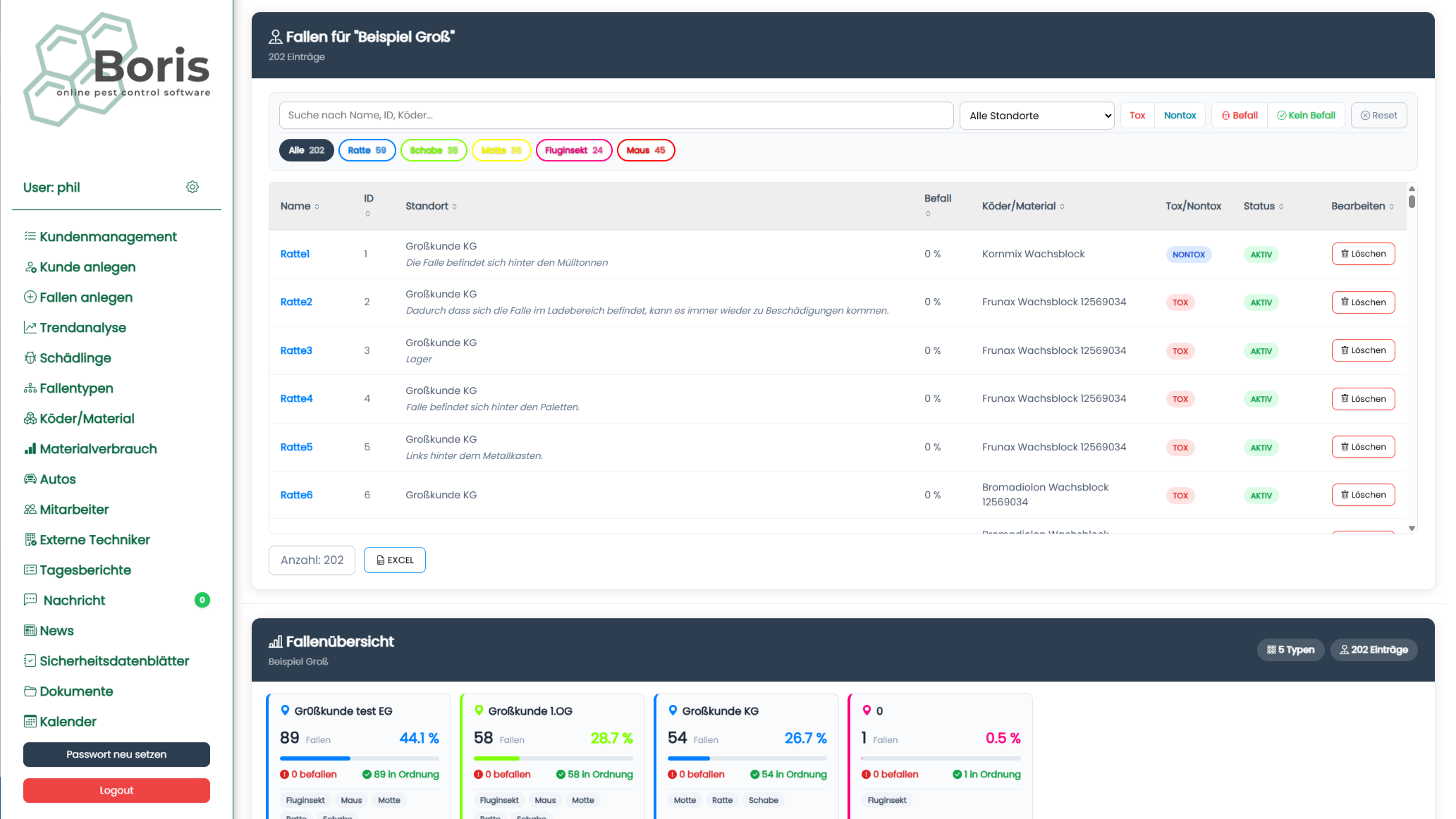Toggle the Tox filter
The width and height of the screenshot is (1456, 819).
click(x=1137, y=116)
